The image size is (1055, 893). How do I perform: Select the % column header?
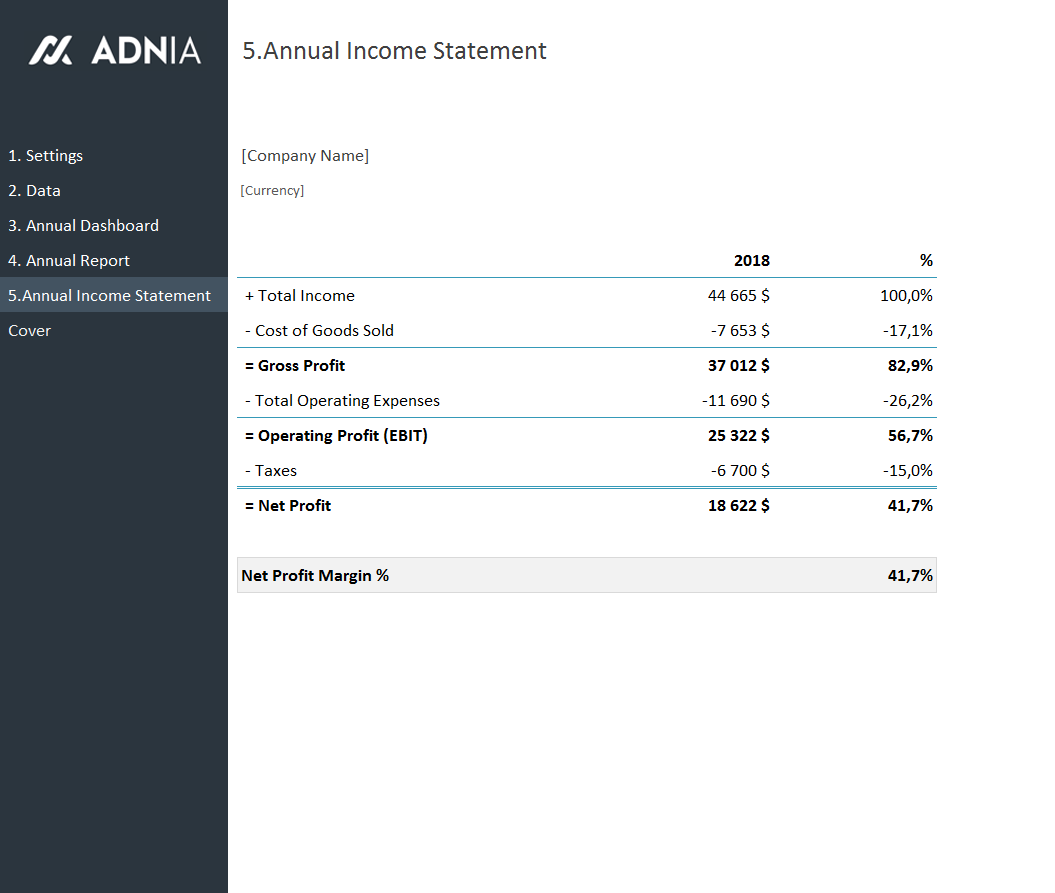pyautogui.click(x=926, y=261)
